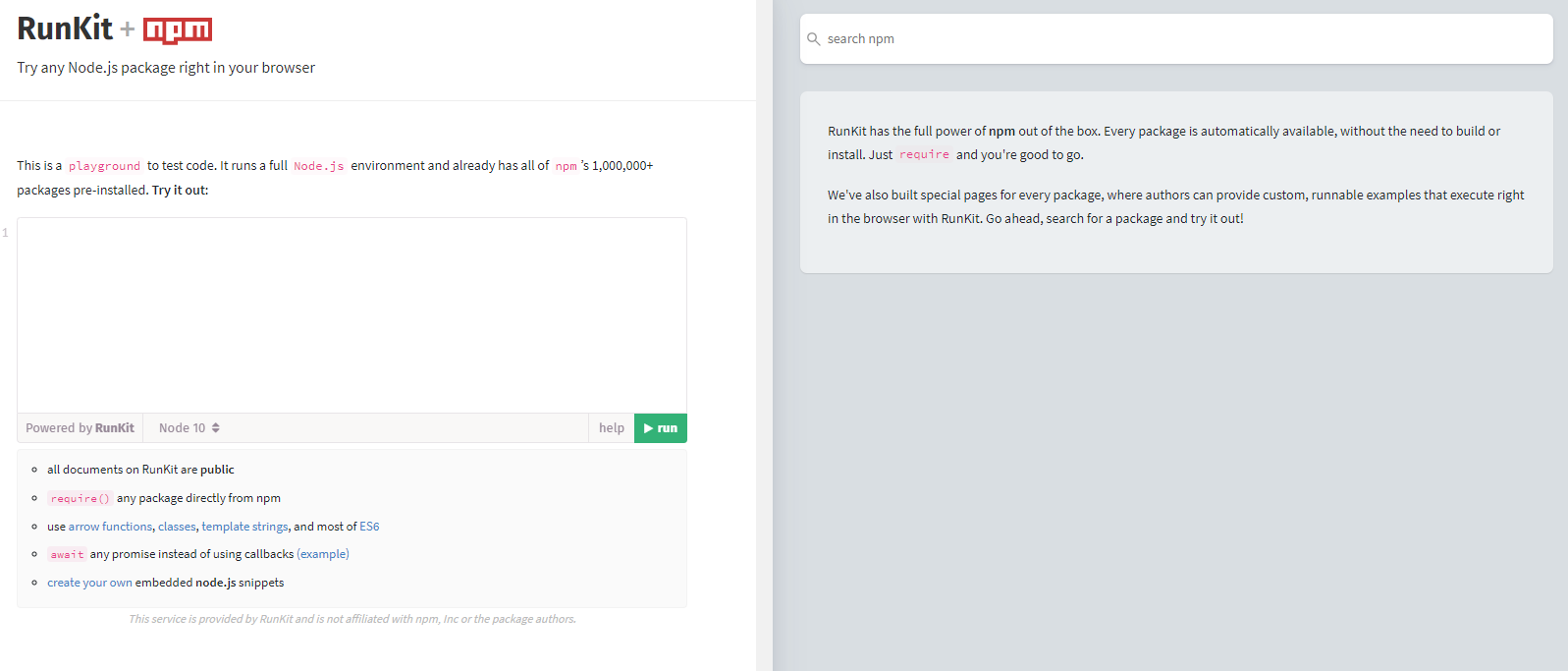Click the disclaimer text about RunKit affiliation
This screenshot has height=671, width=1568.
(x=352, y=619)
